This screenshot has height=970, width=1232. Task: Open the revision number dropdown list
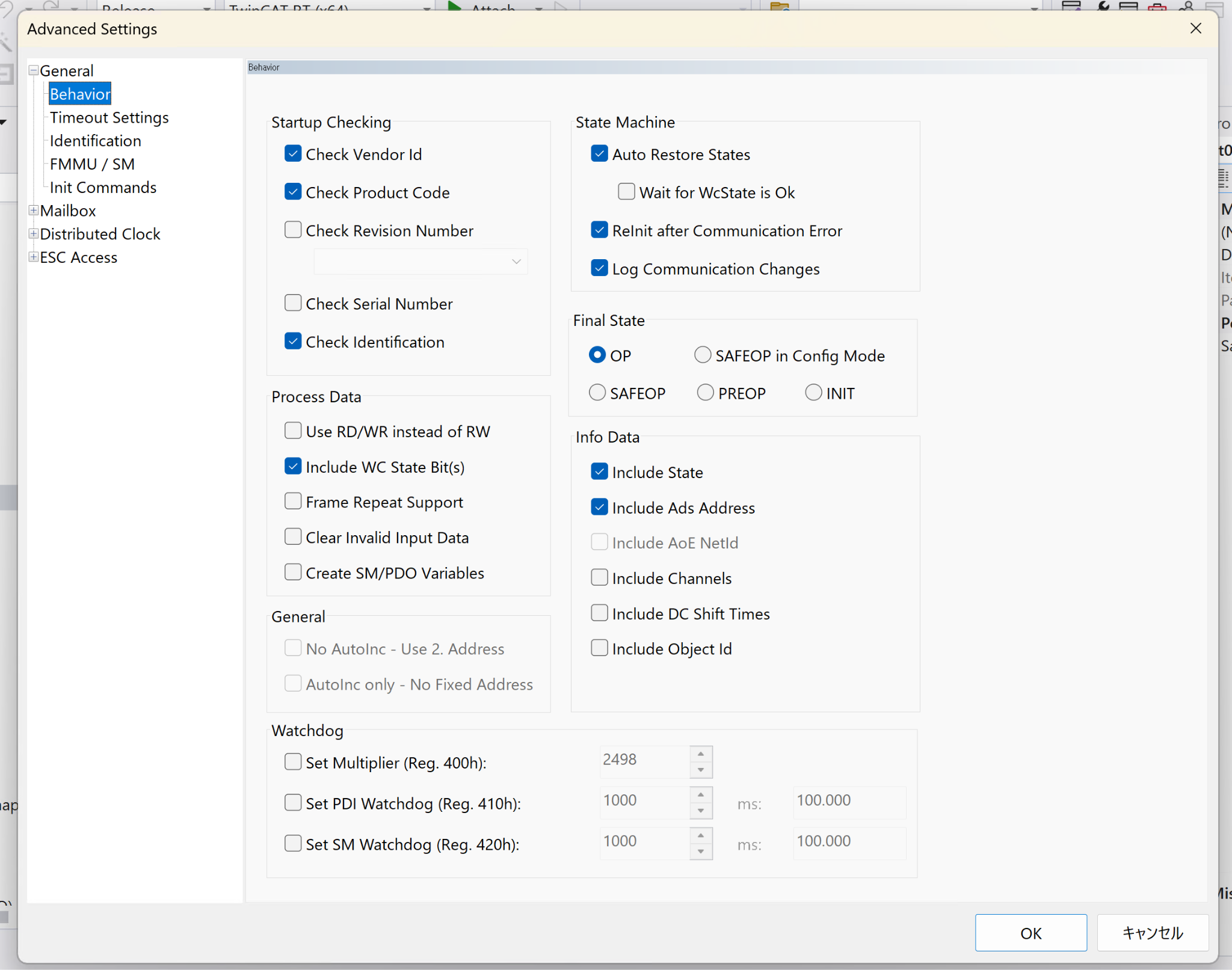point(516,262)
